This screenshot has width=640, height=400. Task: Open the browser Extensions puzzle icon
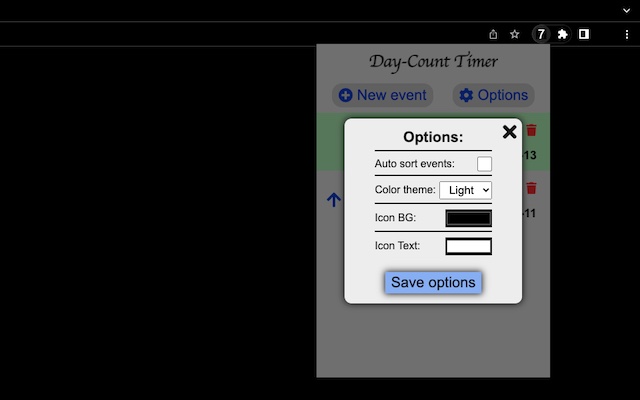[x=562, y=34]
